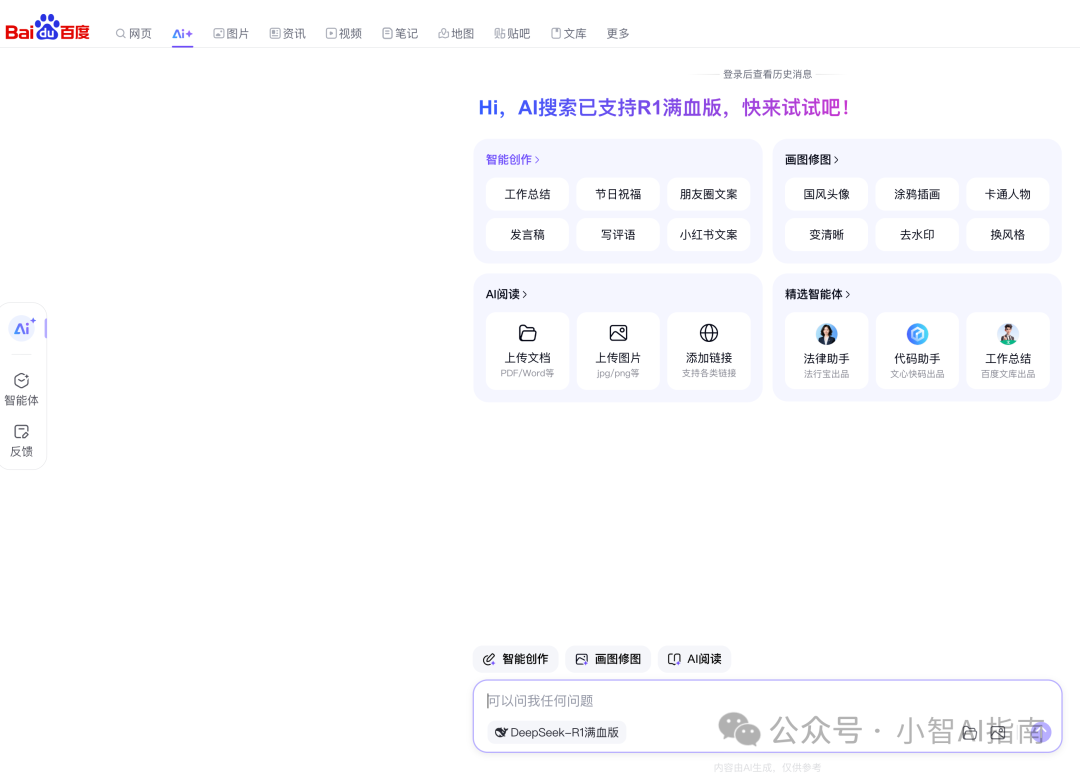Toggle the DeepSeek-R1满血版 model chip
This screenshot has height=774, width=1080.
pyautogui.click(x=557, y=732)
